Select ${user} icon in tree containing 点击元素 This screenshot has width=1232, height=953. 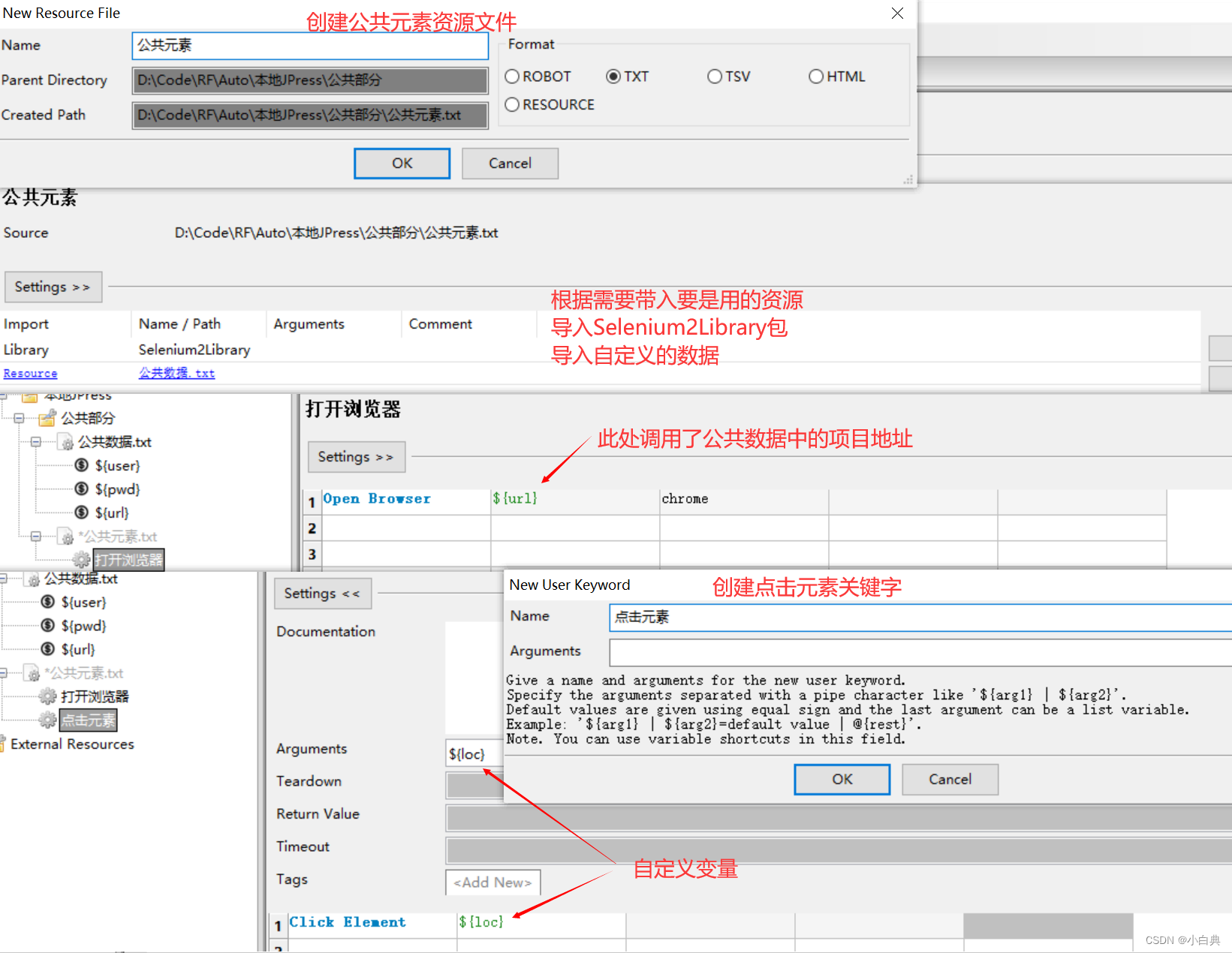(48, 602)
